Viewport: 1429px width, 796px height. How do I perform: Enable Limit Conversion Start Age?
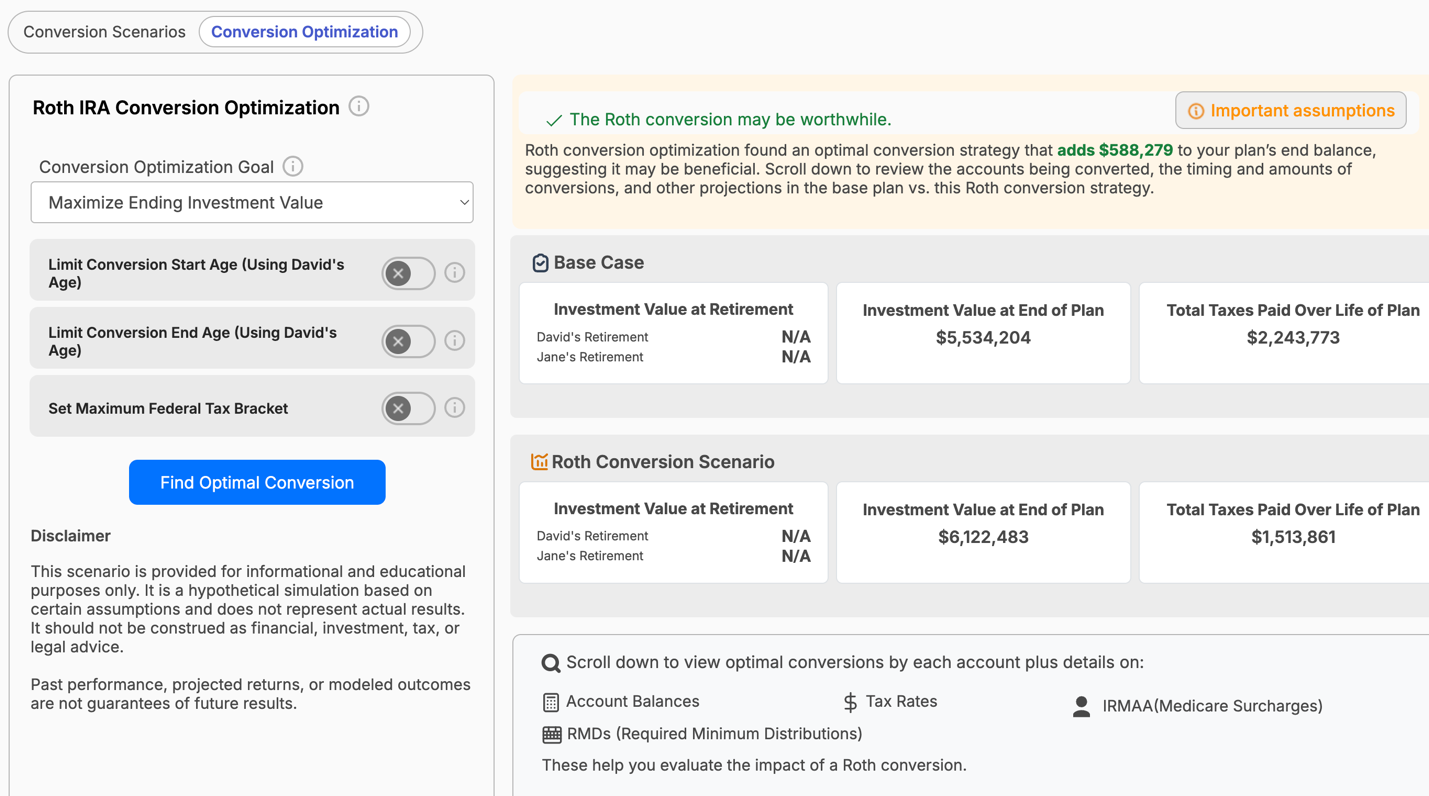tap(408, 272)
